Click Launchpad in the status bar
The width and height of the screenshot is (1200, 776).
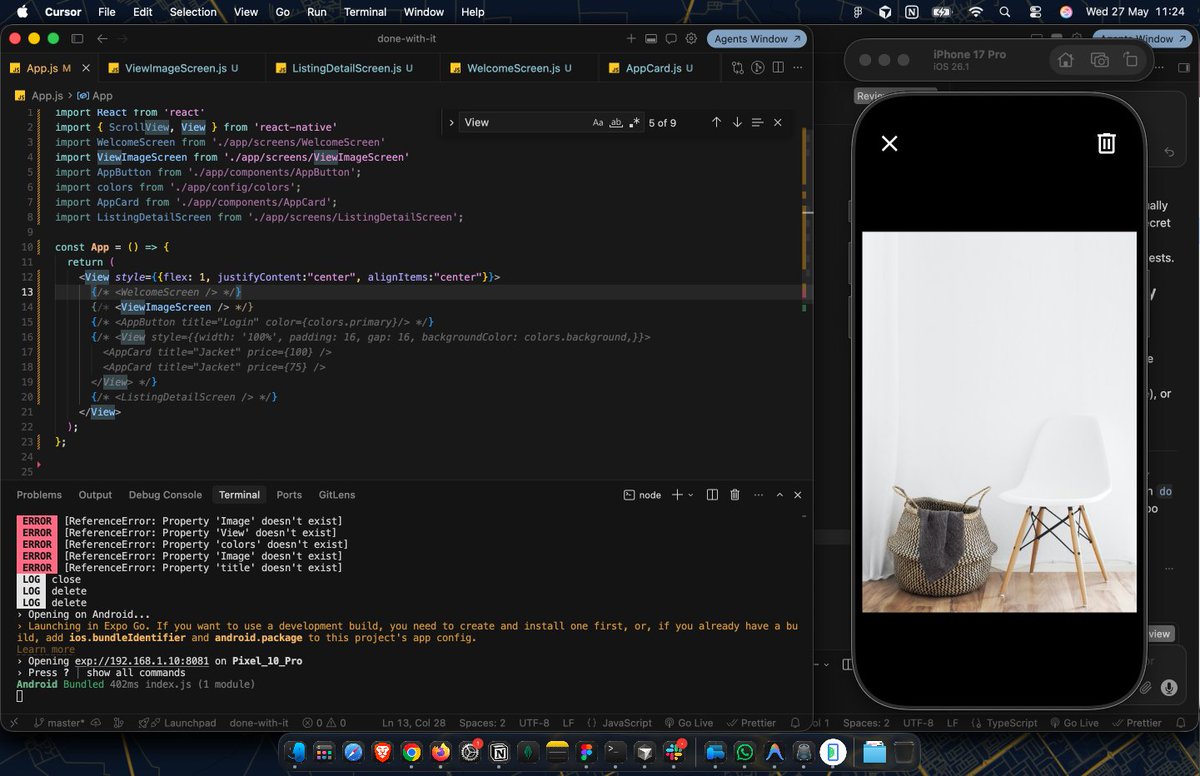[x=178, y=723]
